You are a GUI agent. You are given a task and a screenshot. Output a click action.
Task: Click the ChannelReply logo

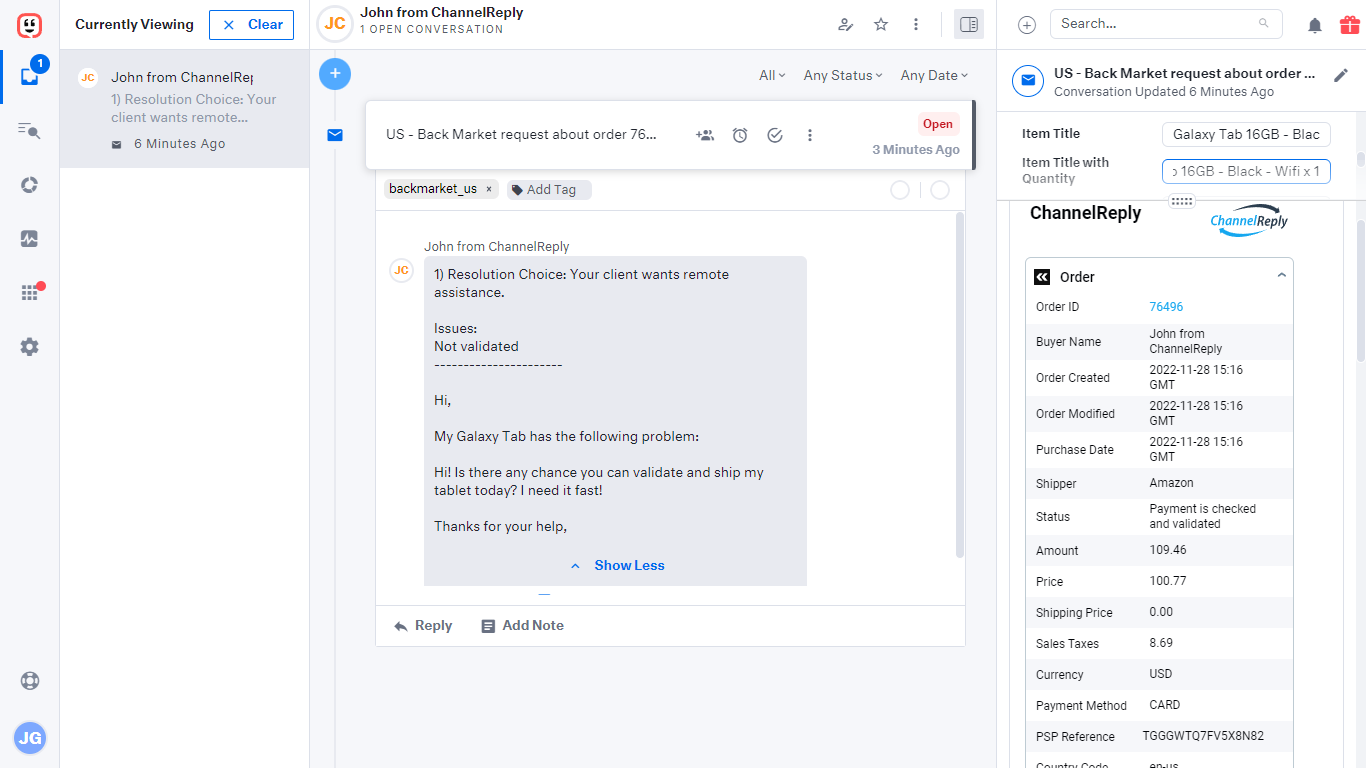1249,221
